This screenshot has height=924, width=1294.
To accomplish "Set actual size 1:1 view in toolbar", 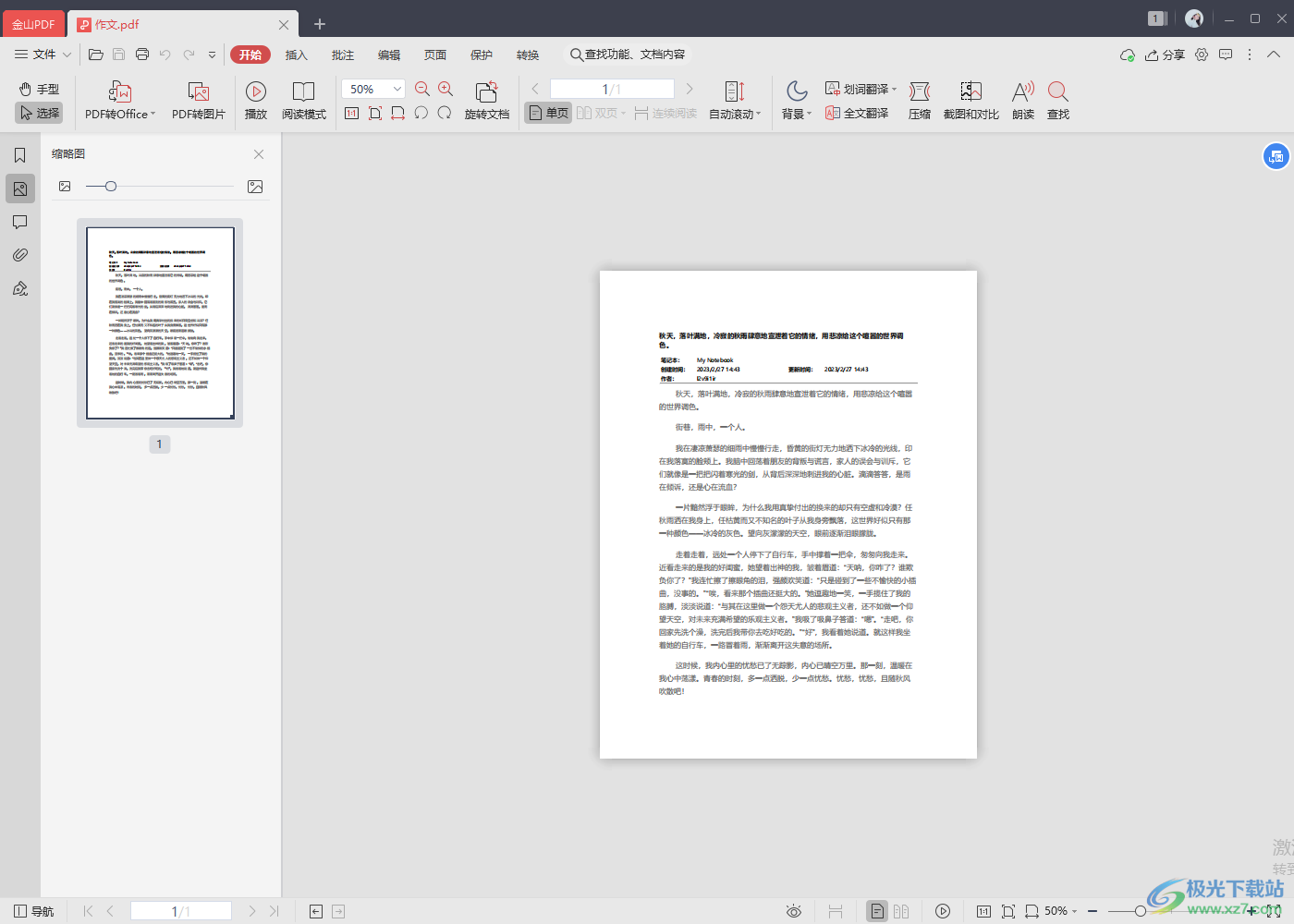I will 351,113.
